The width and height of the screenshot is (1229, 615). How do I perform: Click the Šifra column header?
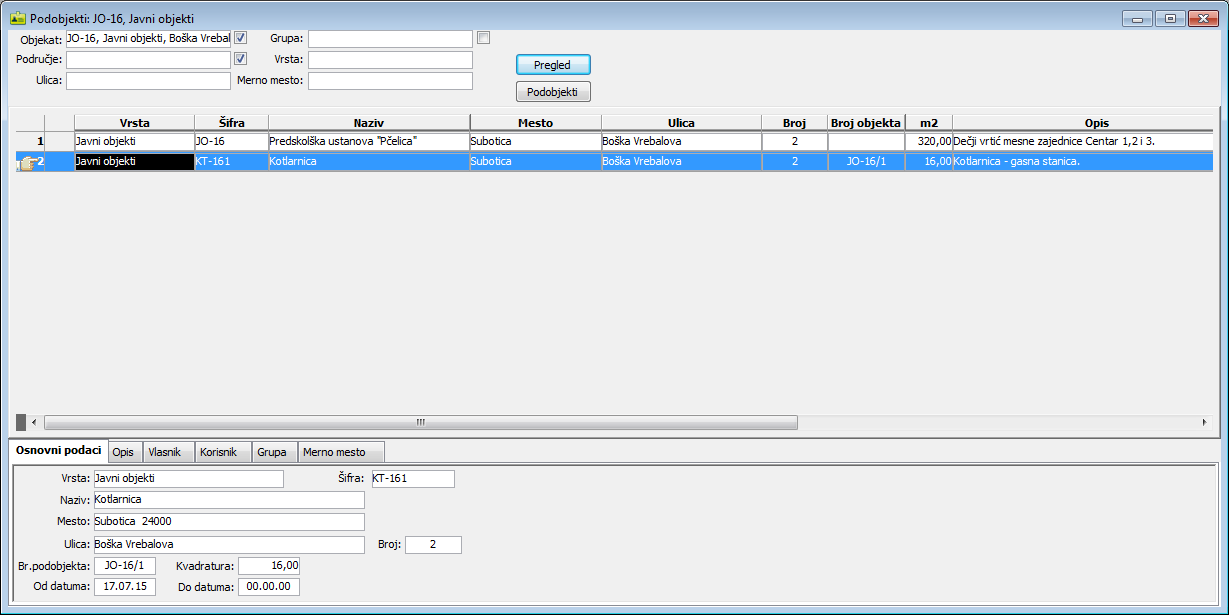[231, 122]
